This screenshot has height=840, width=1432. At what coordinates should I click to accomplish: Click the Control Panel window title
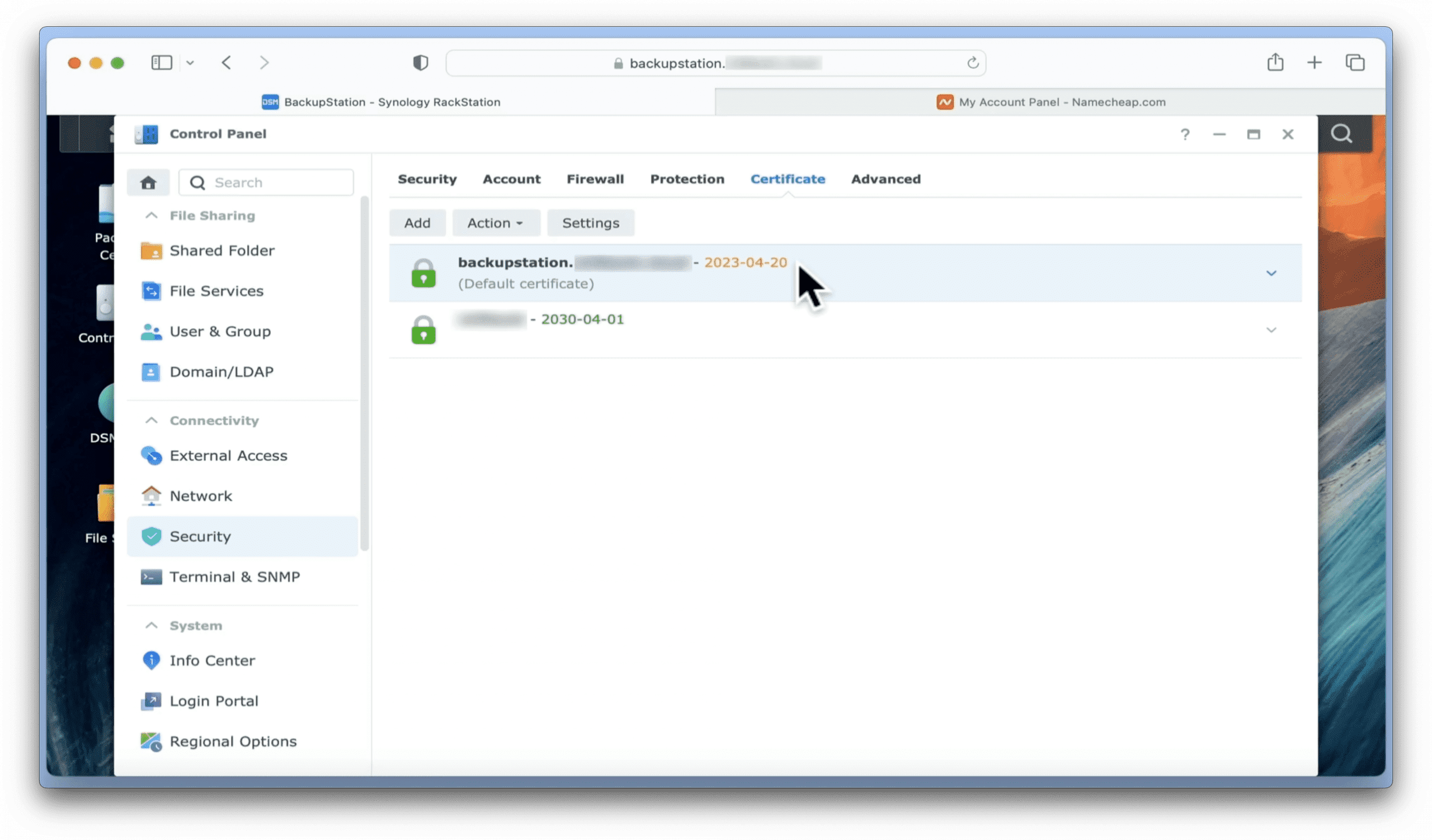click(218, 134)
